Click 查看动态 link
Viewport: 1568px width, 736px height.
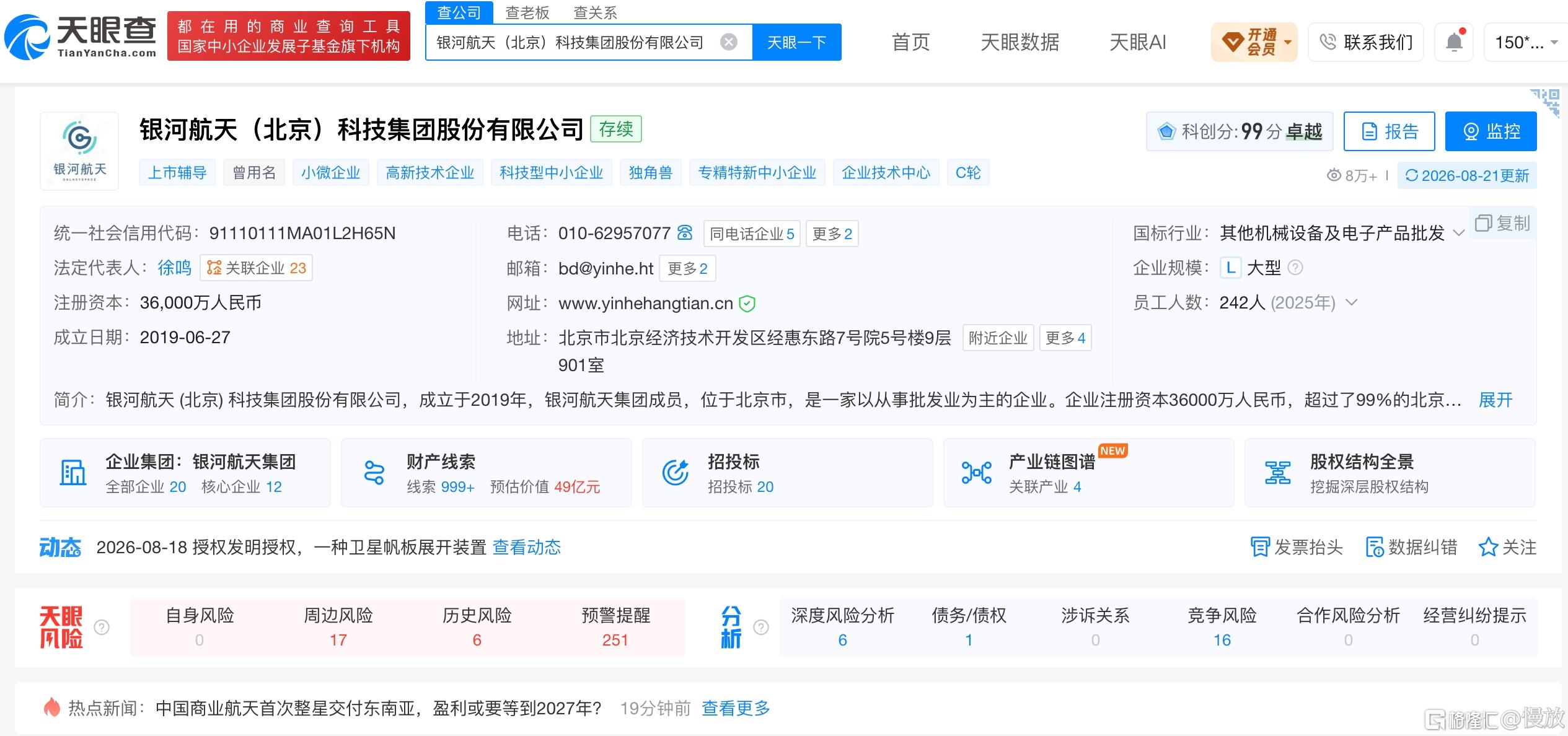pos(527,547)
